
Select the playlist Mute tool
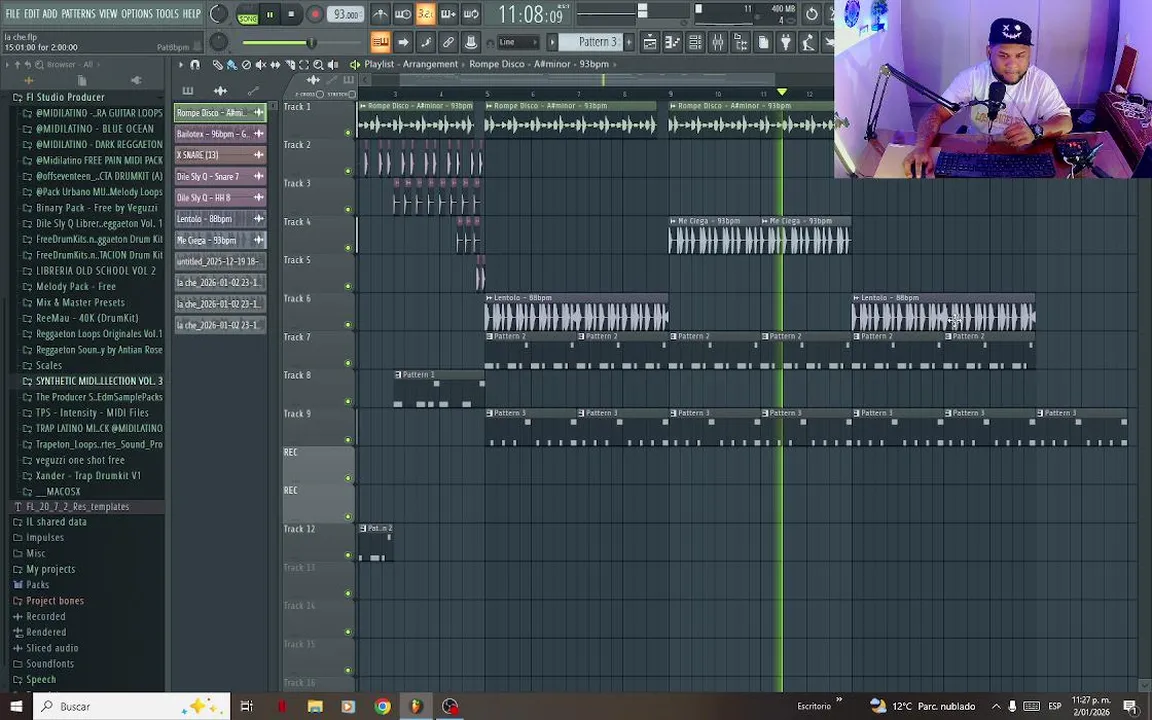(261, 65)
